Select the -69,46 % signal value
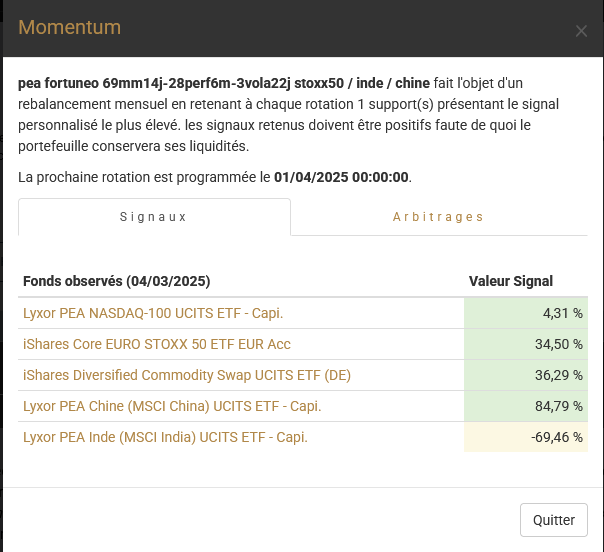The height and width of the screenshot is (552, 604). click(x=557, y=437)
